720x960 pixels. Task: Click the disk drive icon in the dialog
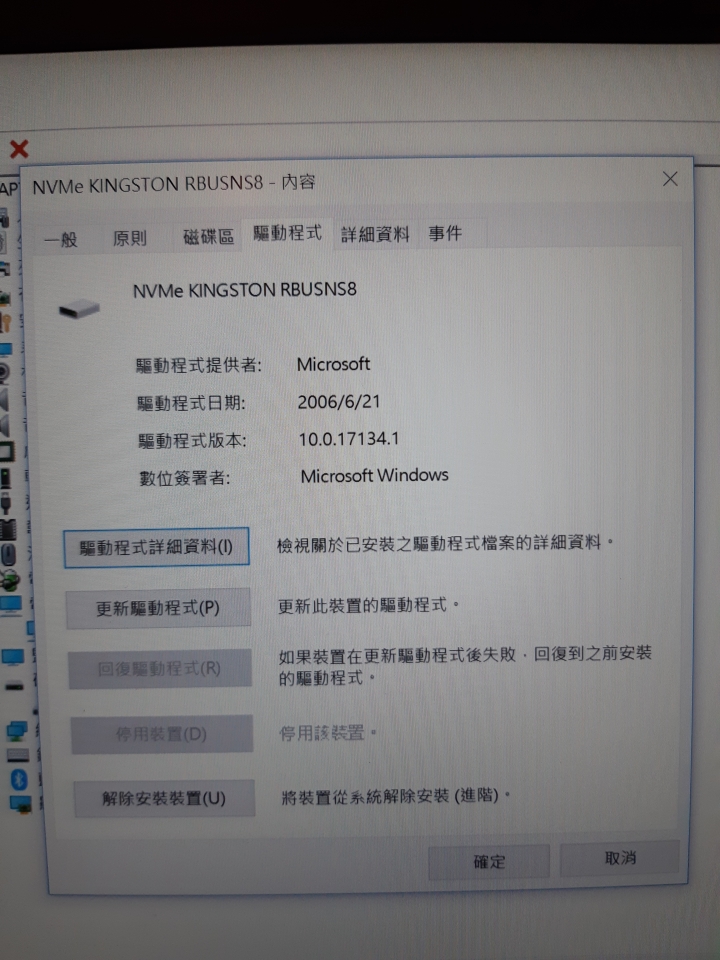[x=79, y=308]
